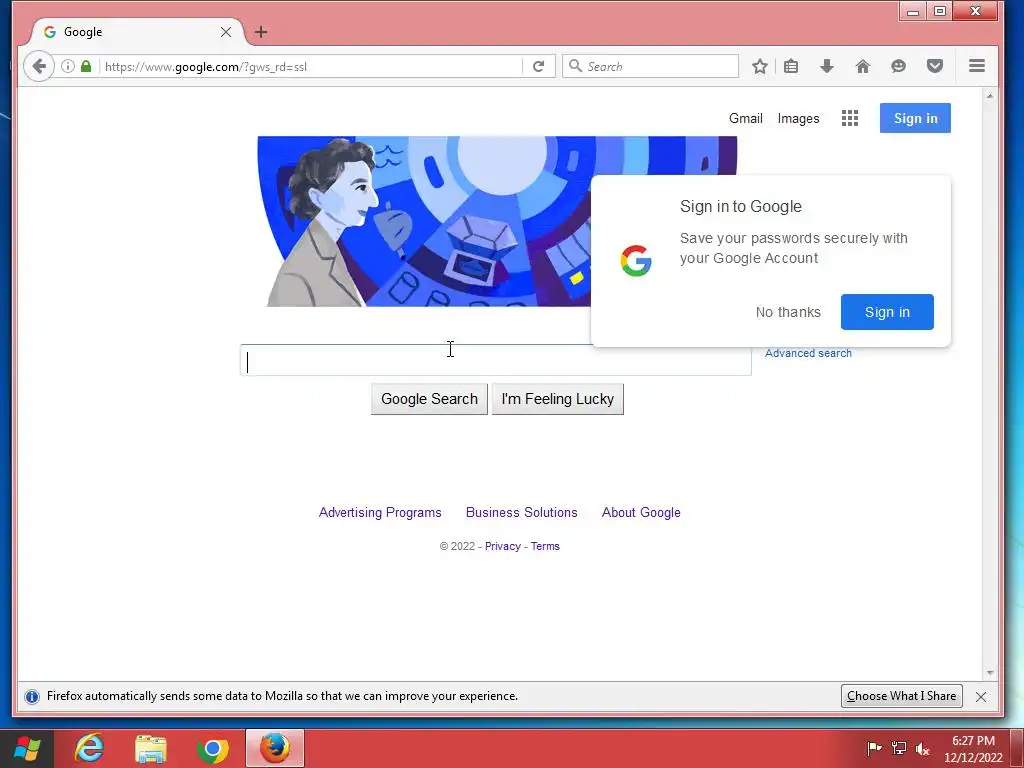
Task: Go back with the Firefox back arrow
Action: pyautogui.click(x=39, y=66)
